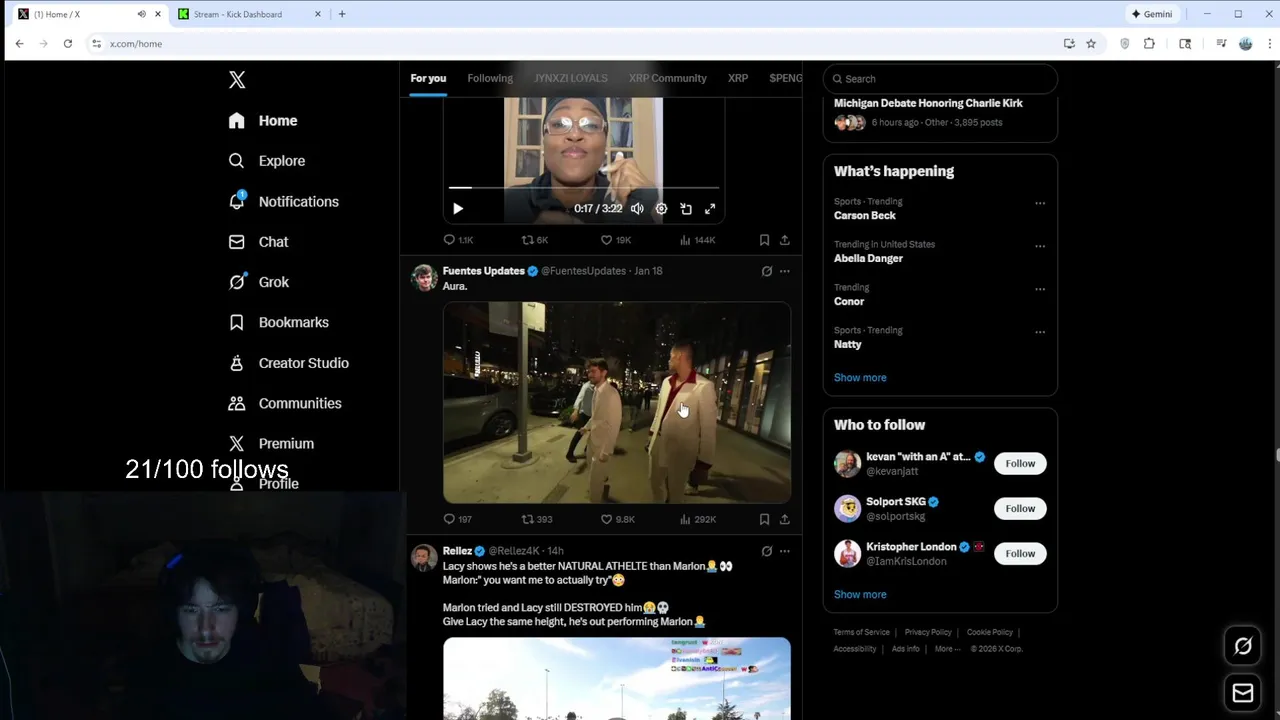Open more options for Abella Danger trend
This screenshot has height=720, width=1280.
tap(1040, 246)
